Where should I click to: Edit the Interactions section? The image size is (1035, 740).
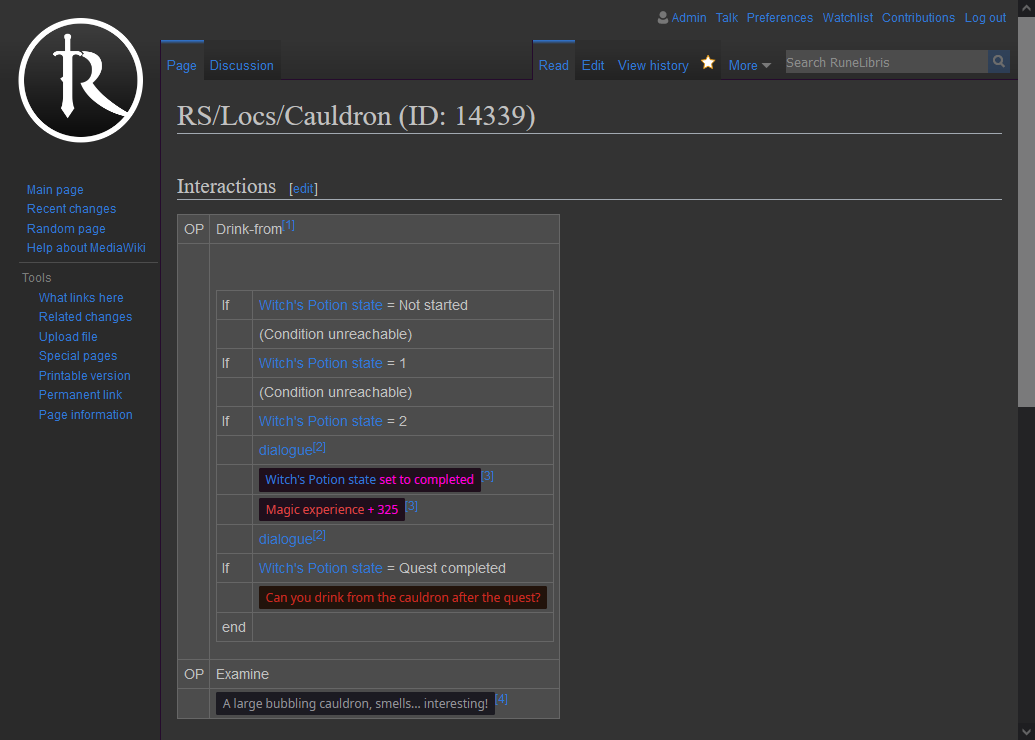(x=303, y=188)
